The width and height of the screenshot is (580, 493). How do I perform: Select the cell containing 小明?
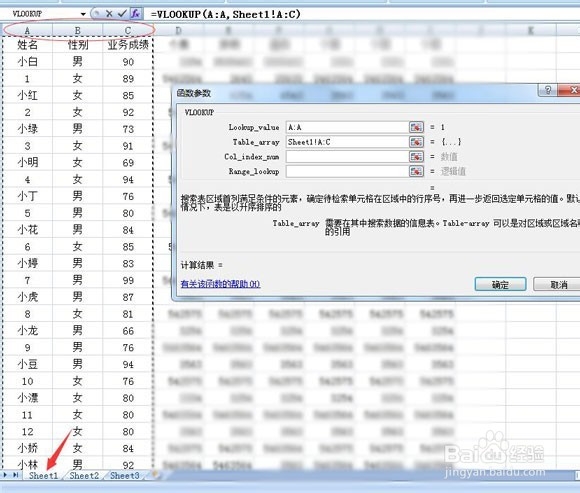(x=27, y=162)
